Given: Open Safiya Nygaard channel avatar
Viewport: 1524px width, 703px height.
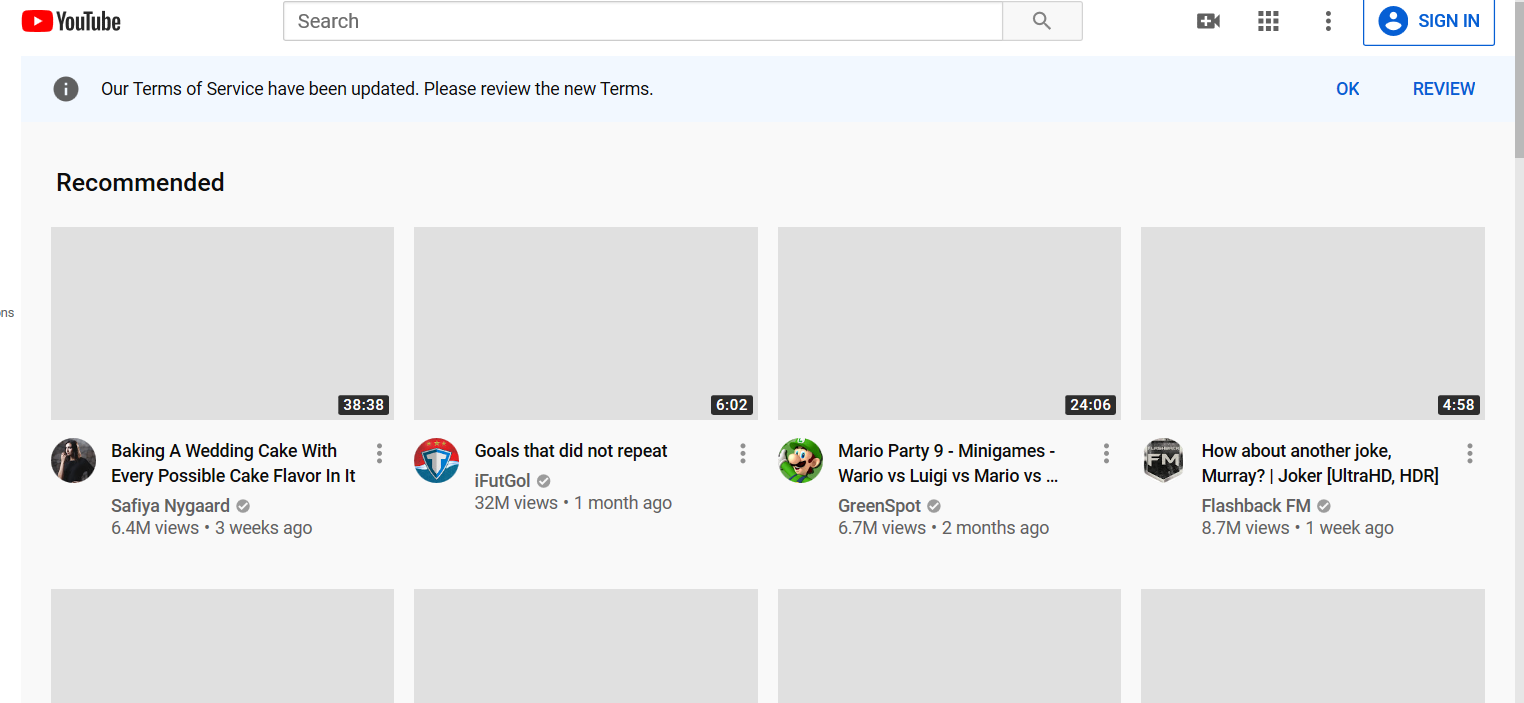Looking at the screenshot, I should (x=73, y=460).
